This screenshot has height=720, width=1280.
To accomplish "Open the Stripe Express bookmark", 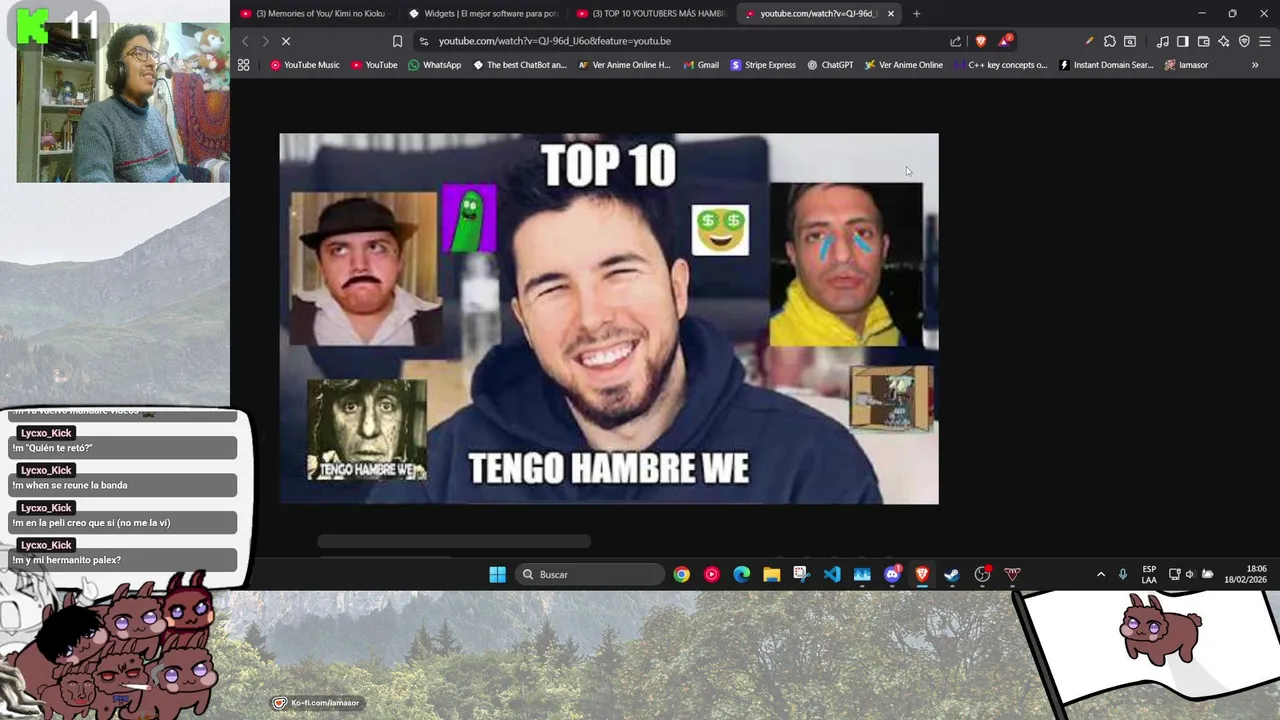I will pyautogui.click(x=764, y=65).
